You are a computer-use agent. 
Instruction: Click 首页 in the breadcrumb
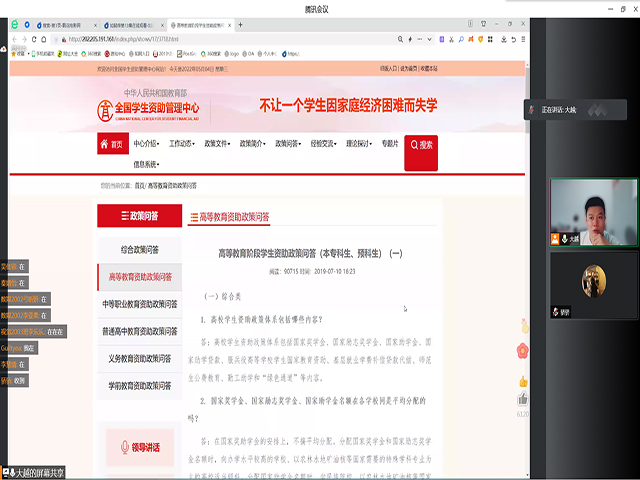coord(140,186)
